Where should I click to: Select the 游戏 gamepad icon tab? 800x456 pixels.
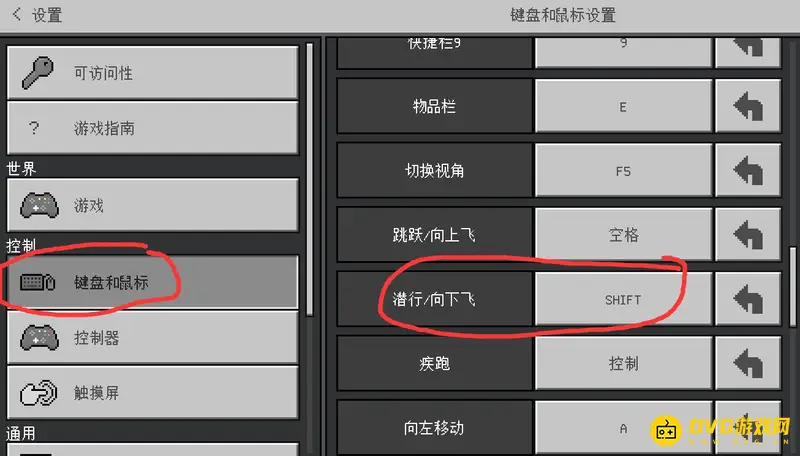pyautogui.click(x=153, y=205)
